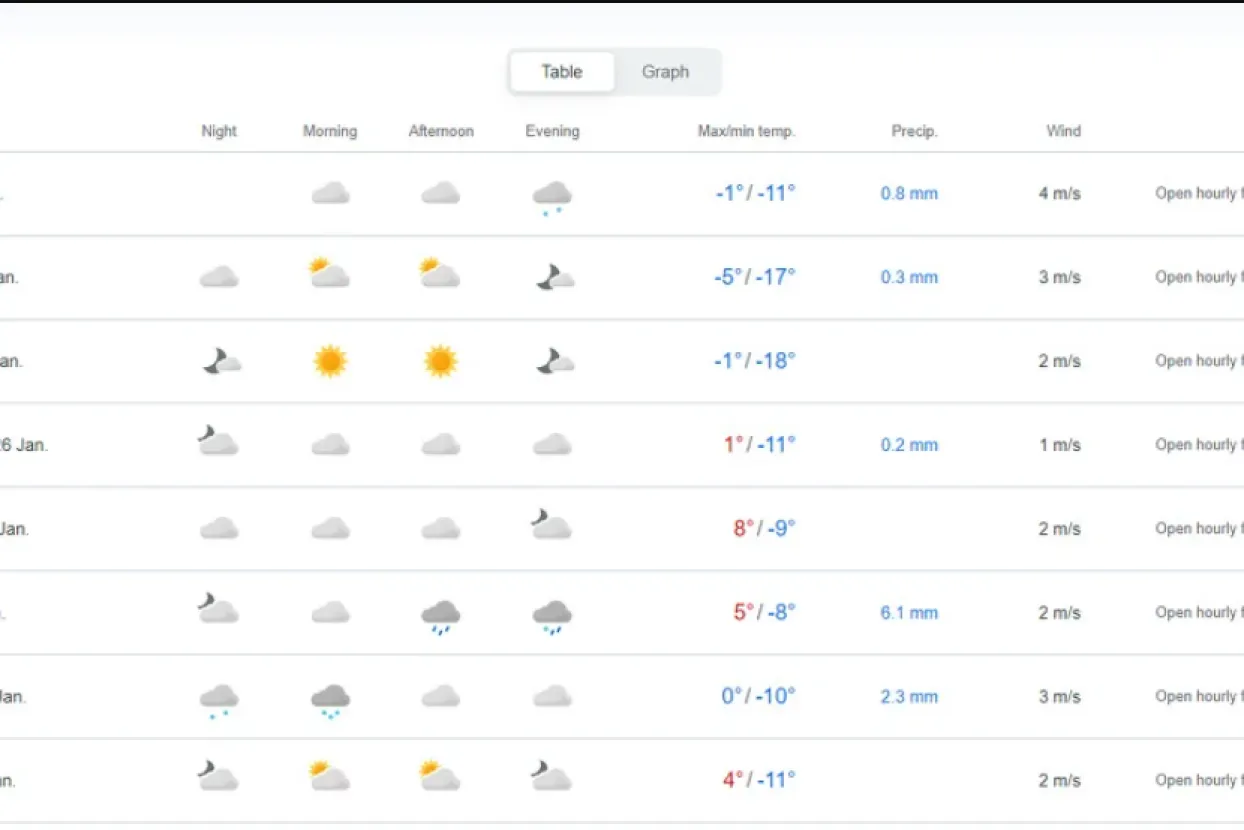The width and height of the screenshot is (1244, 830).
Task: Click the sunny Morning icon in the -1°/-18° row
Action: pyautogui.click(x=330, y=361)
